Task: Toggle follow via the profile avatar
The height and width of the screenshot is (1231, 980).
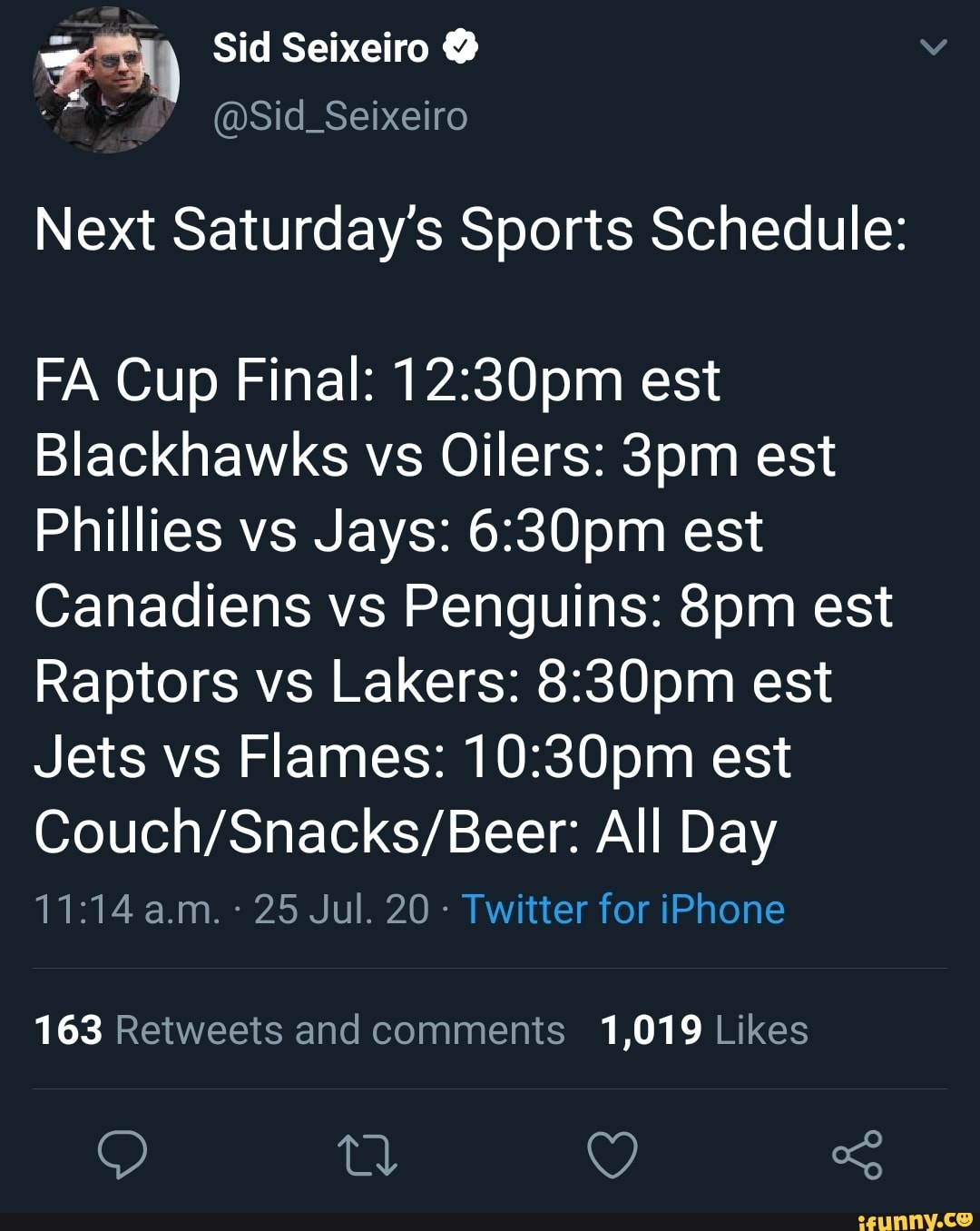Action: pyautogui.click(x=109, y=82)
